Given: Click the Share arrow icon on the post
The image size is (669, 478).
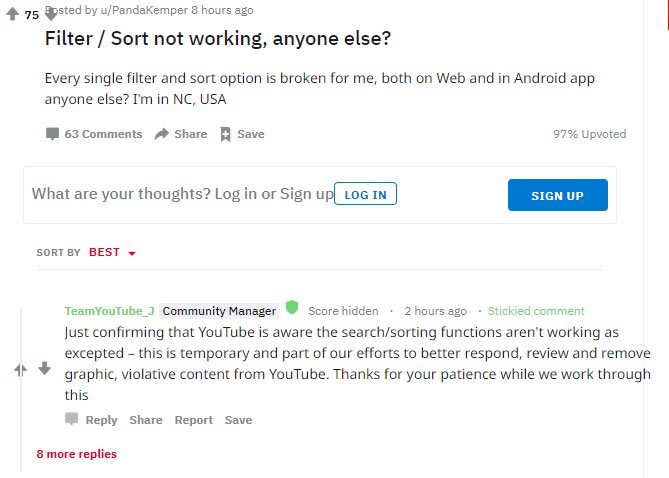Looking at the screenshot, I should [x=162, y=134].
